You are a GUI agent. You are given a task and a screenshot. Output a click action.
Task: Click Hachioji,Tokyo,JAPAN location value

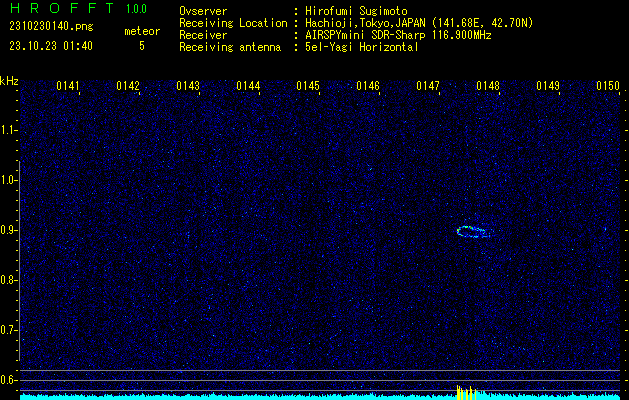pos(419,23)
